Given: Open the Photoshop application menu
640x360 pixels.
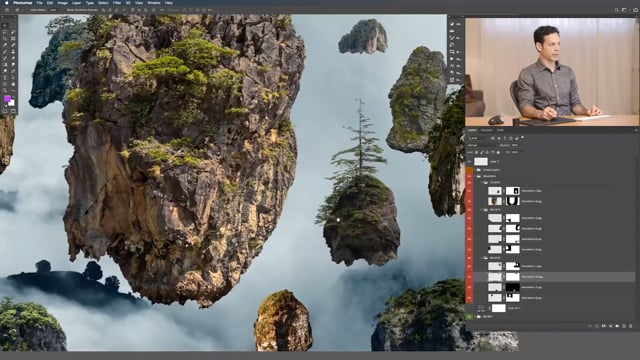Looking at the screenshot, I should (23, 3).
